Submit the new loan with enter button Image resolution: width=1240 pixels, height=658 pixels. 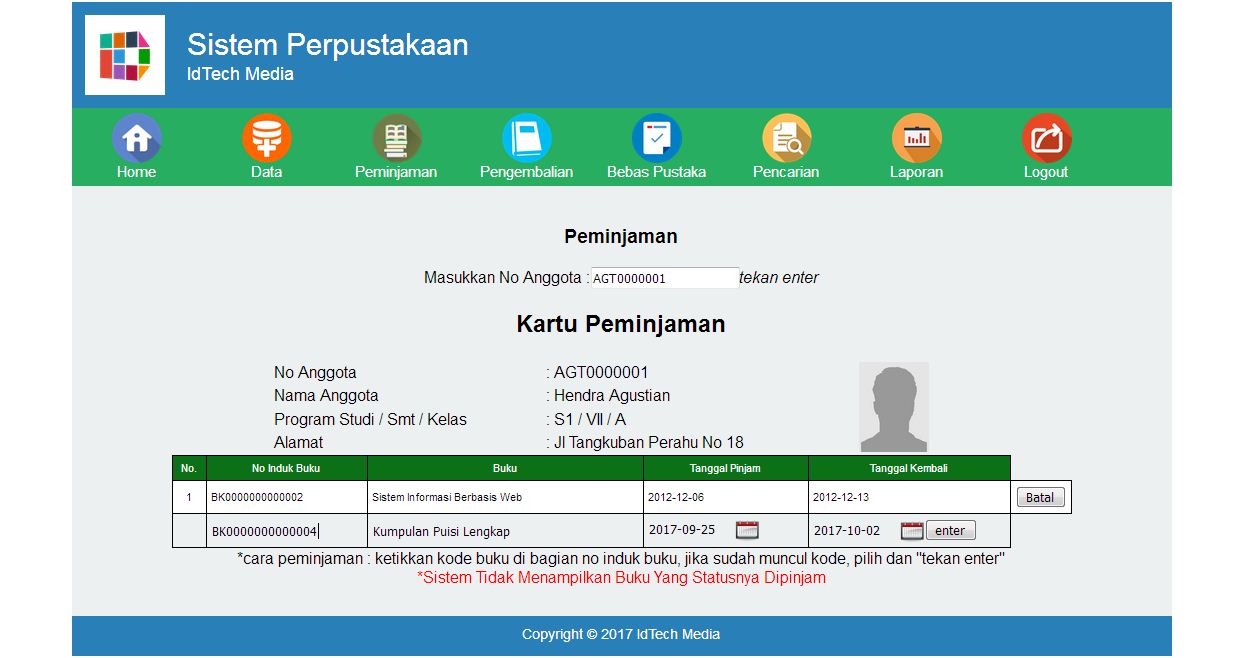(x=950, y=531)
